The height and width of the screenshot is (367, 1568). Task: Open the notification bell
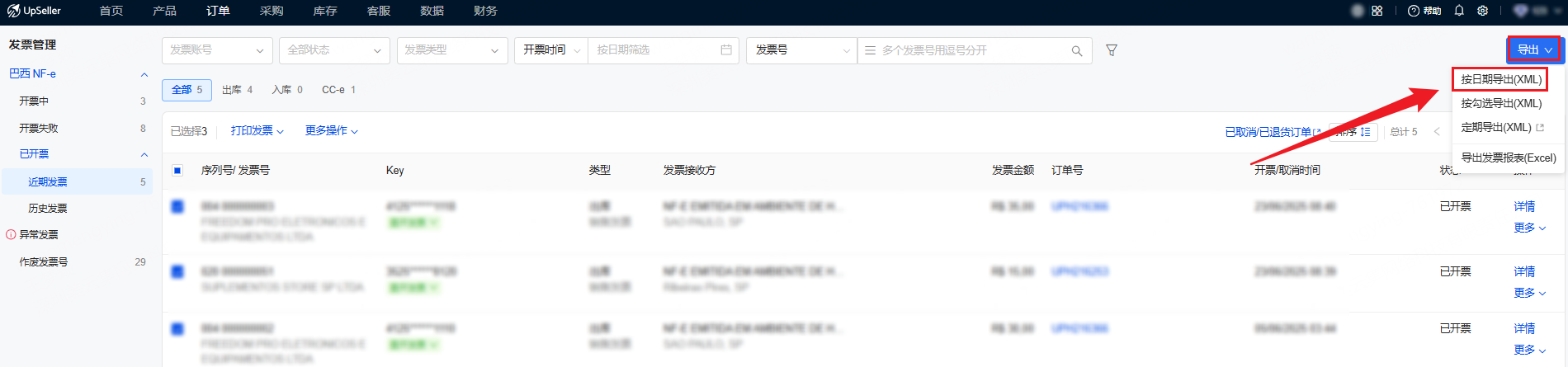click(1459, 11)
